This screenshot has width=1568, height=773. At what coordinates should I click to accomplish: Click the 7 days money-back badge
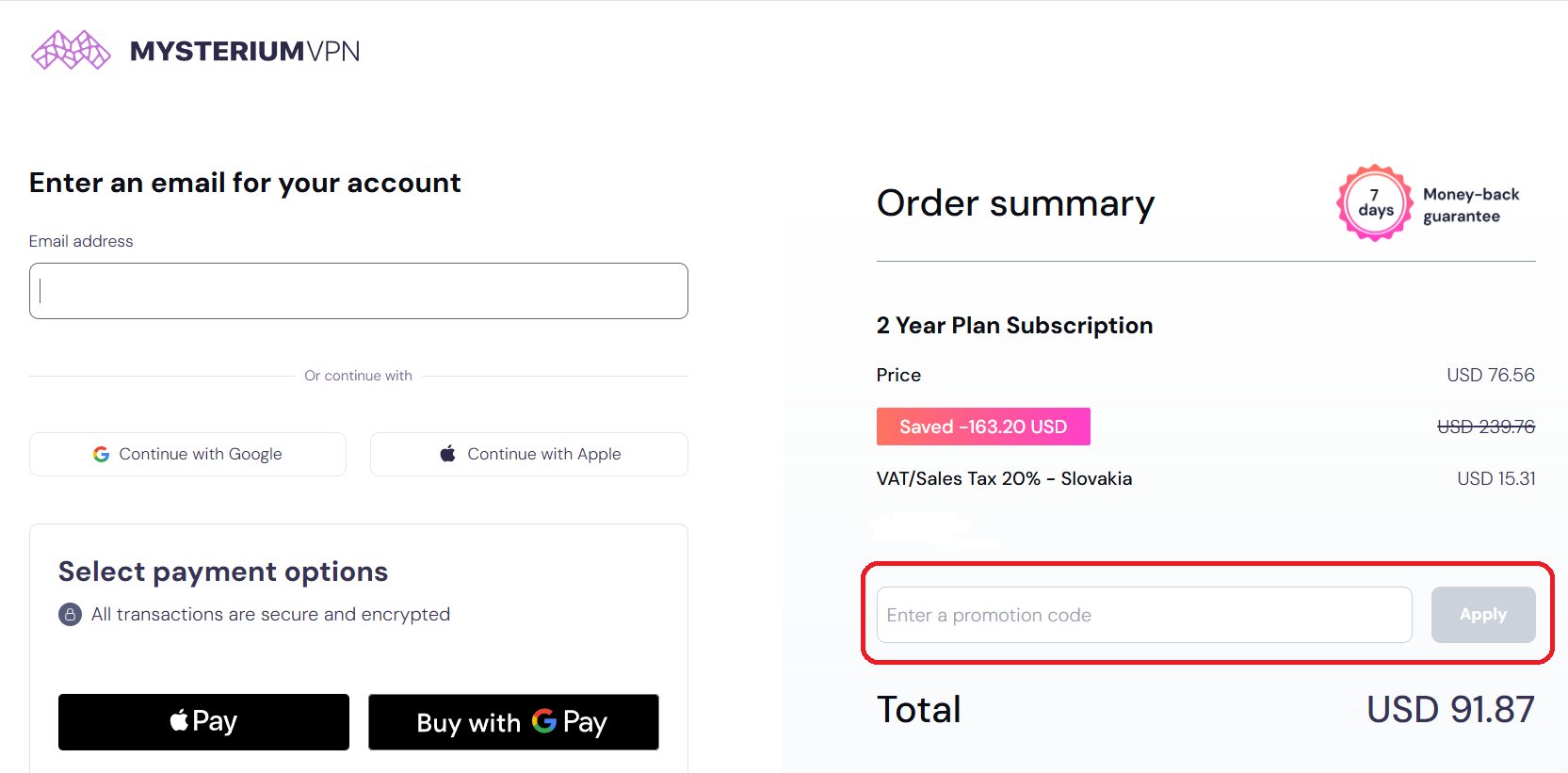coord(1375,203)
